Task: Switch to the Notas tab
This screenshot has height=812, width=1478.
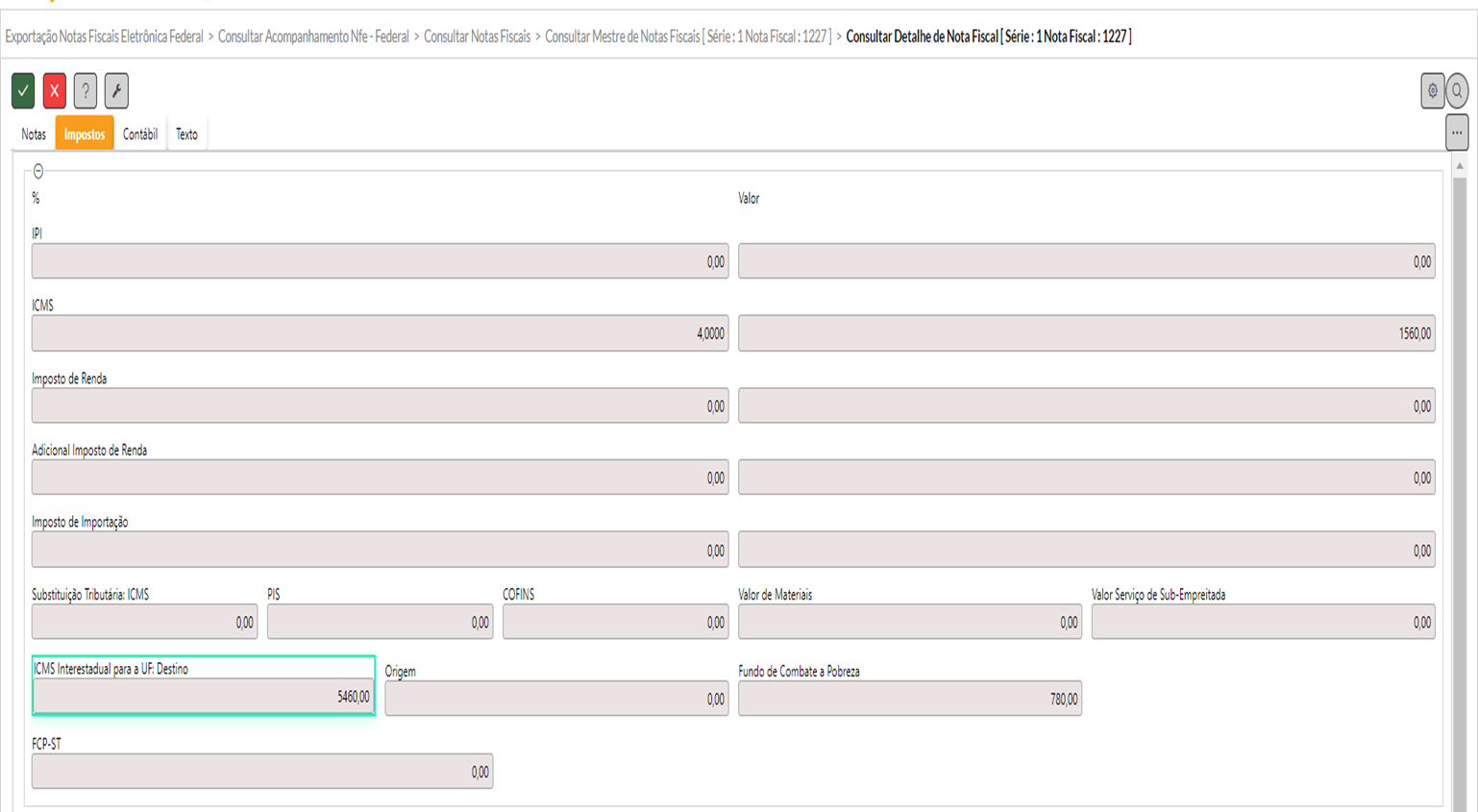Action: pos(34,135)
